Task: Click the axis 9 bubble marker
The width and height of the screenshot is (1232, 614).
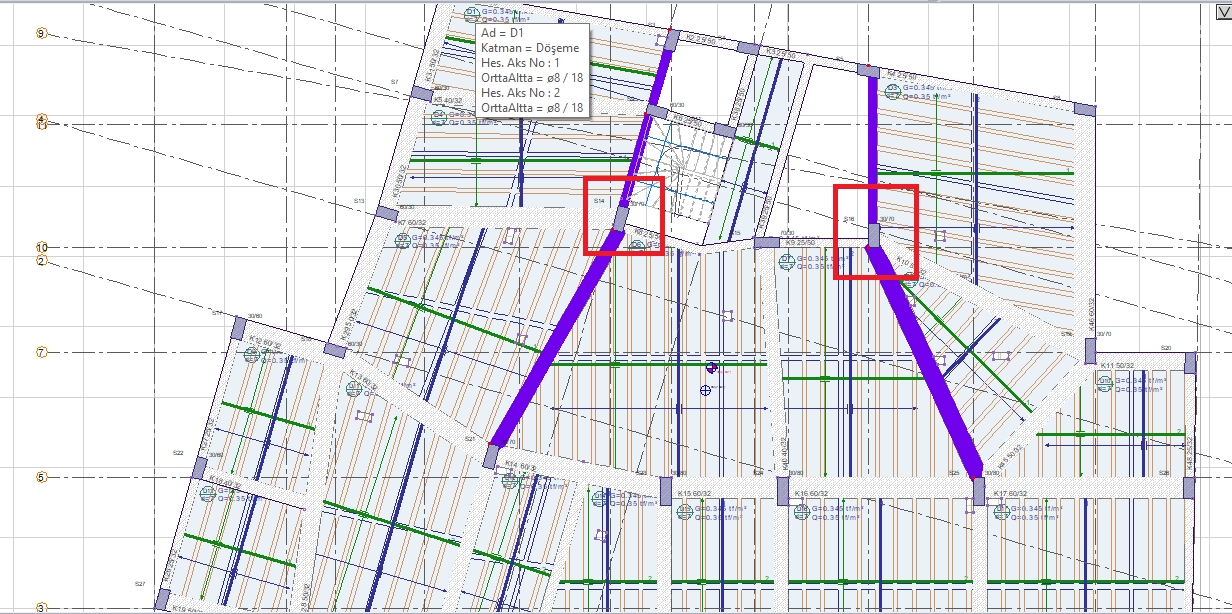Action: [x=41, y=33]
